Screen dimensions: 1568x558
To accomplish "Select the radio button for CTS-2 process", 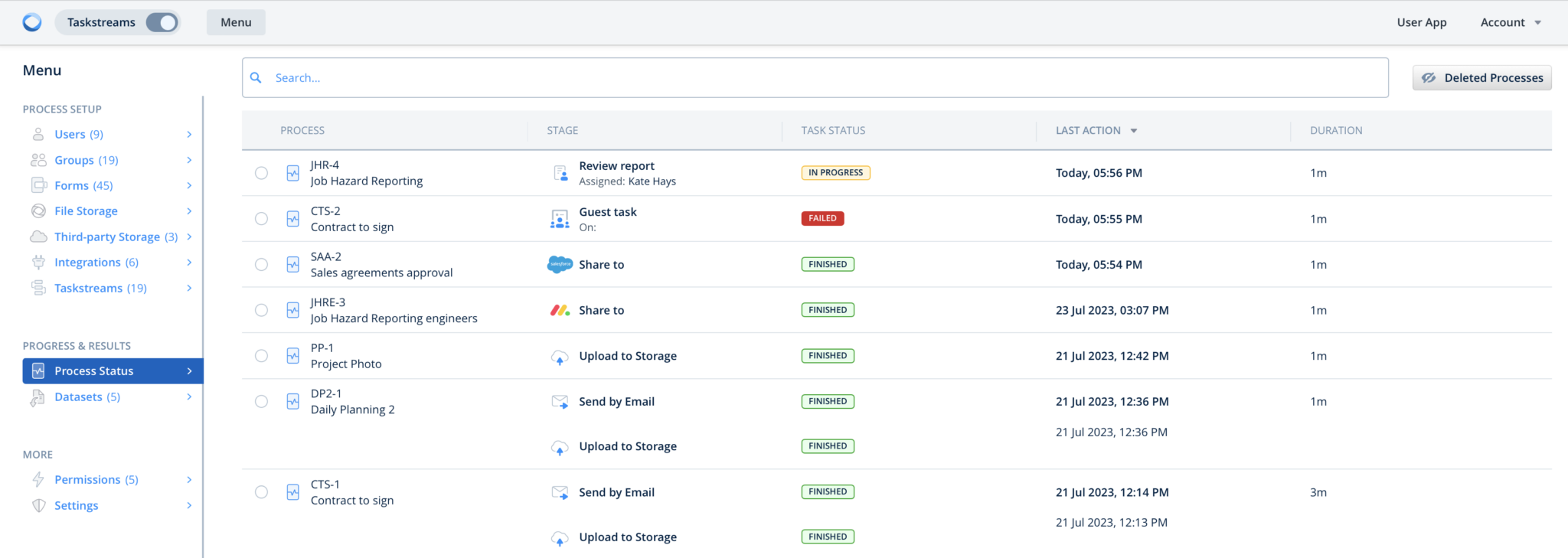I will (262, 219).
